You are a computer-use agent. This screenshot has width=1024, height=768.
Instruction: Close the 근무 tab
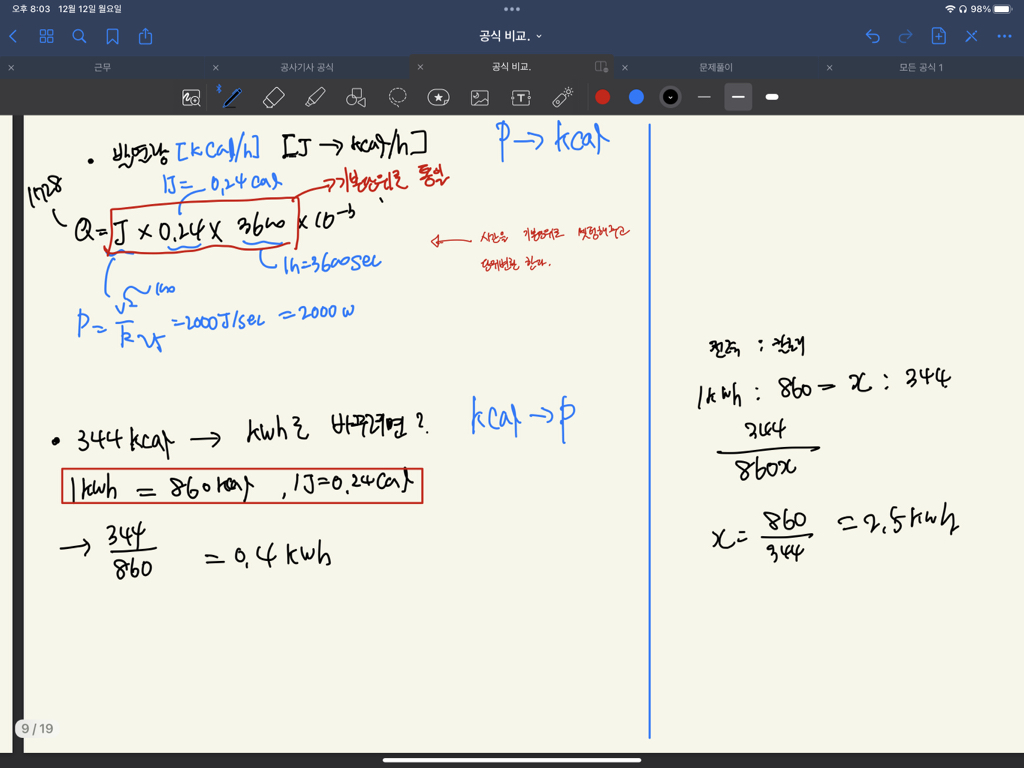click(11, 67)
